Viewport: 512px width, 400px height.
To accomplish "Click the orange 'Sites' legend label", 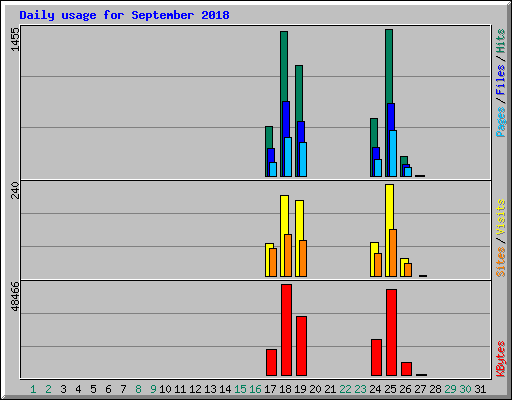I will [x=501, y=262].
